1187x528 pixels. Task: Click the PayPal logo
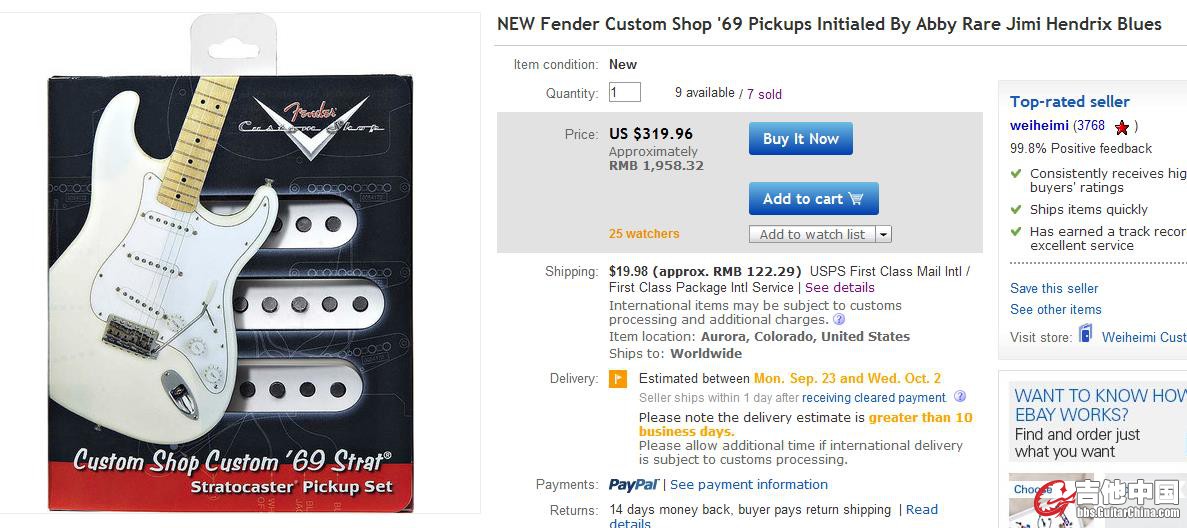pos(634,485)
